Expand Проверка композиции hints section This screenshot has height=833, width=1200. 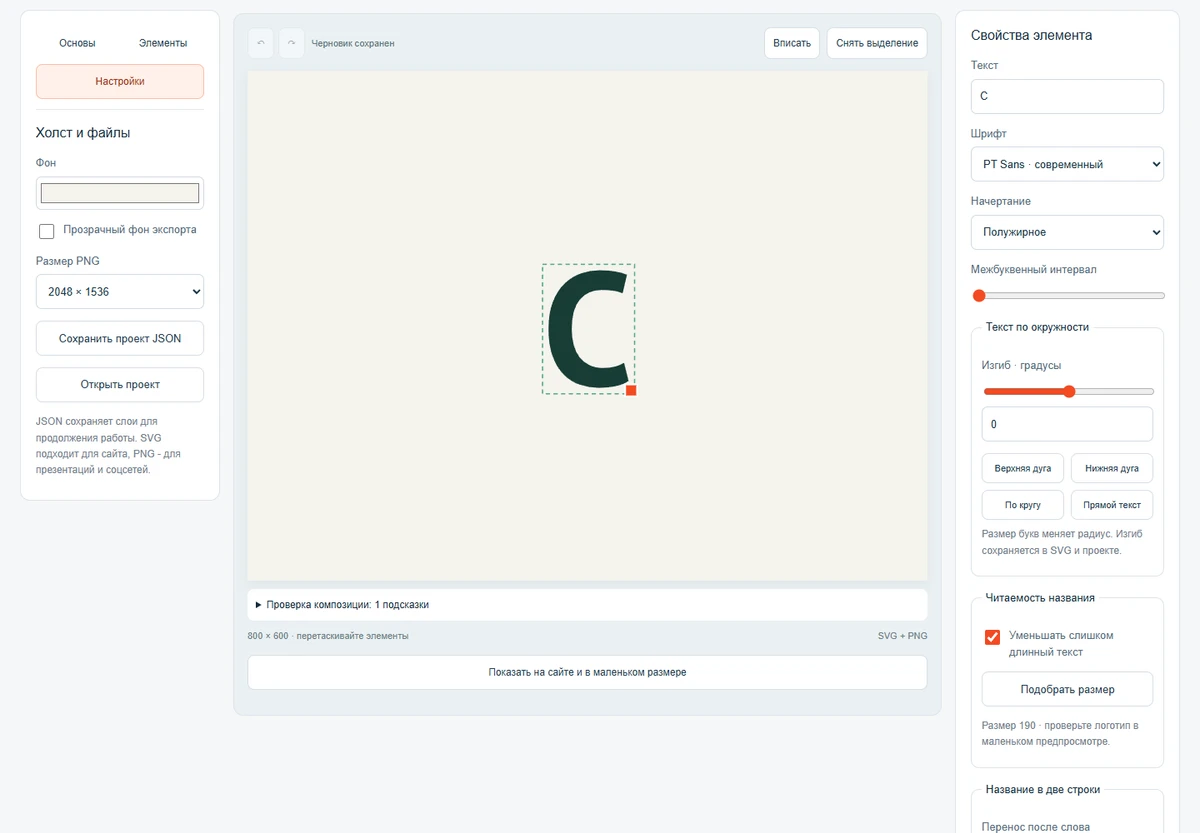[x=587, y=605]
